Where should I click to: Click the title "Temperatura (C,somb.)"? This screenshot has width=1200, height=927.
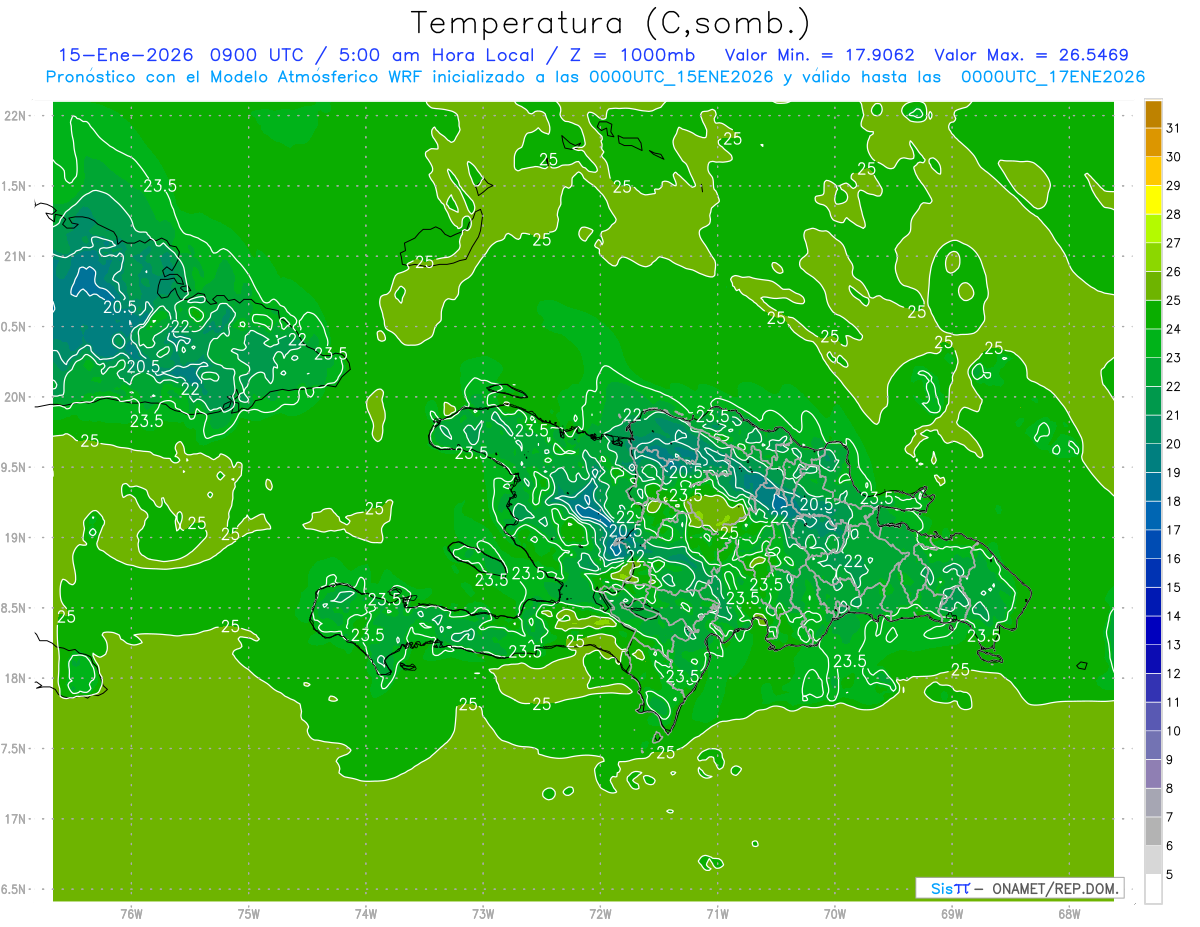pyautogui.click(x=610, y=24)
